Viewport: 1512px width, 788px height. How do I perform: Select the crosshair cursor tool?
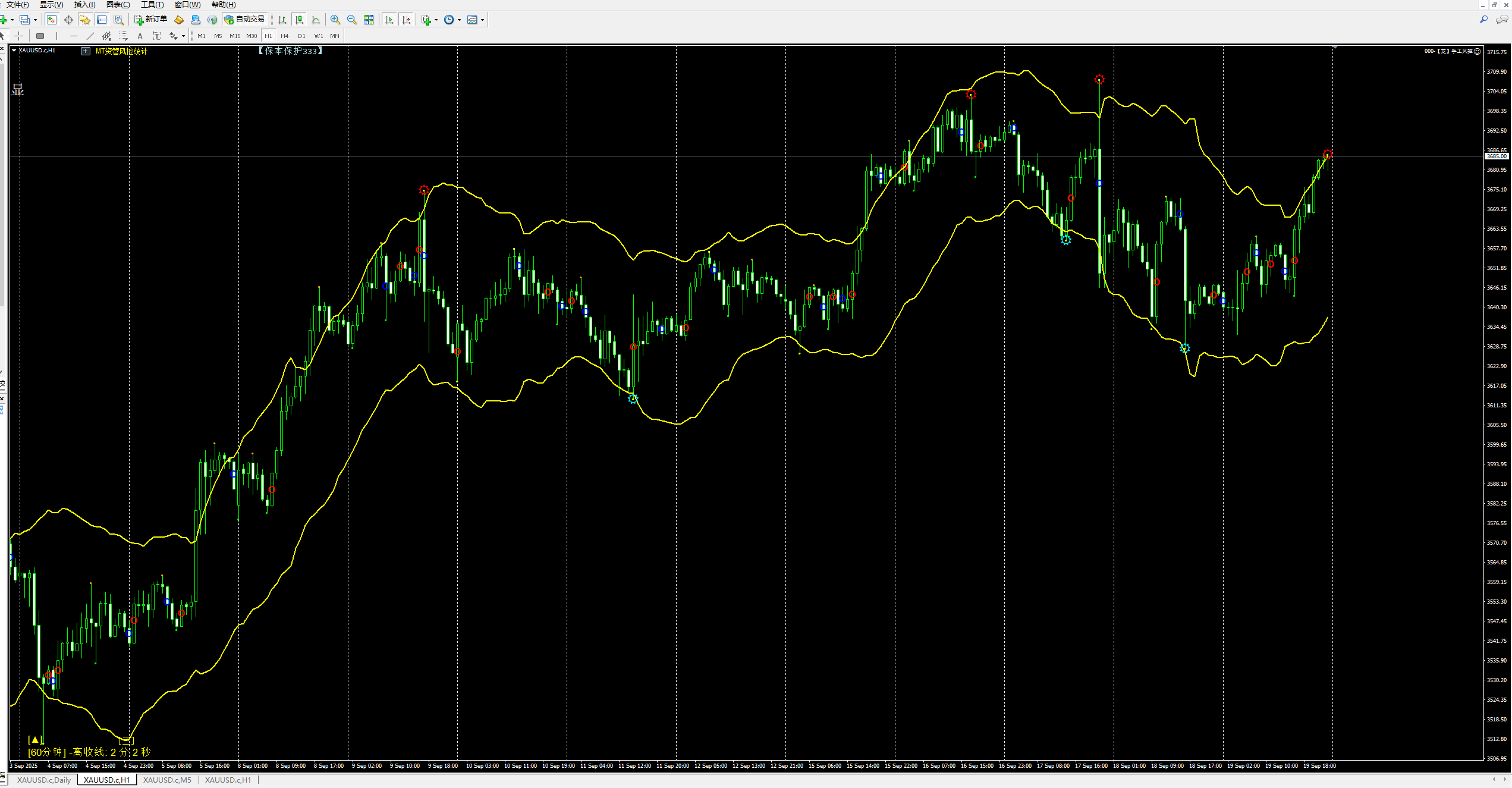tap(19, 36)
